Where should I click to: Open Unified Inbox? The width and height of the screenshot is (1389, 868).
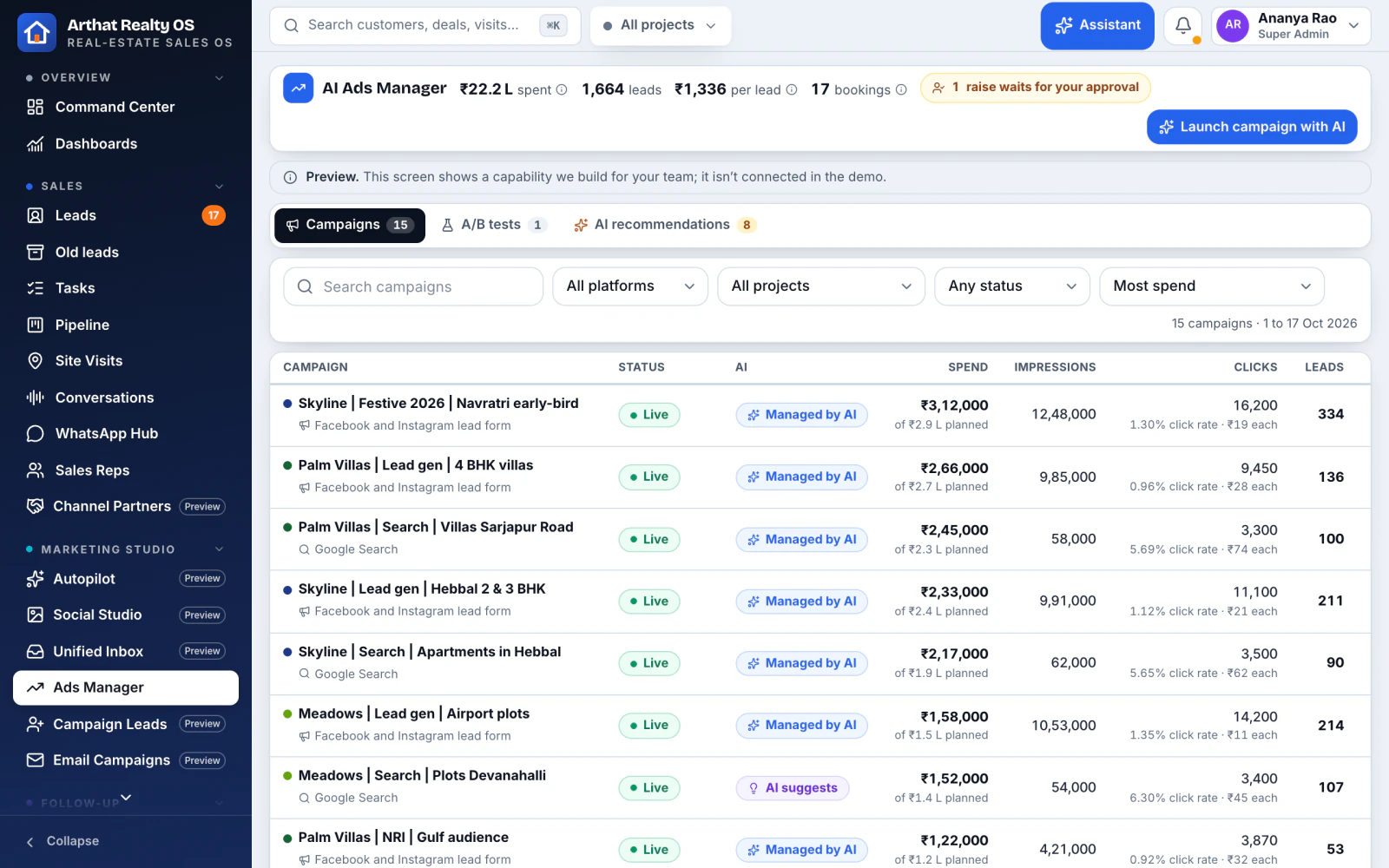click(126, 652)
